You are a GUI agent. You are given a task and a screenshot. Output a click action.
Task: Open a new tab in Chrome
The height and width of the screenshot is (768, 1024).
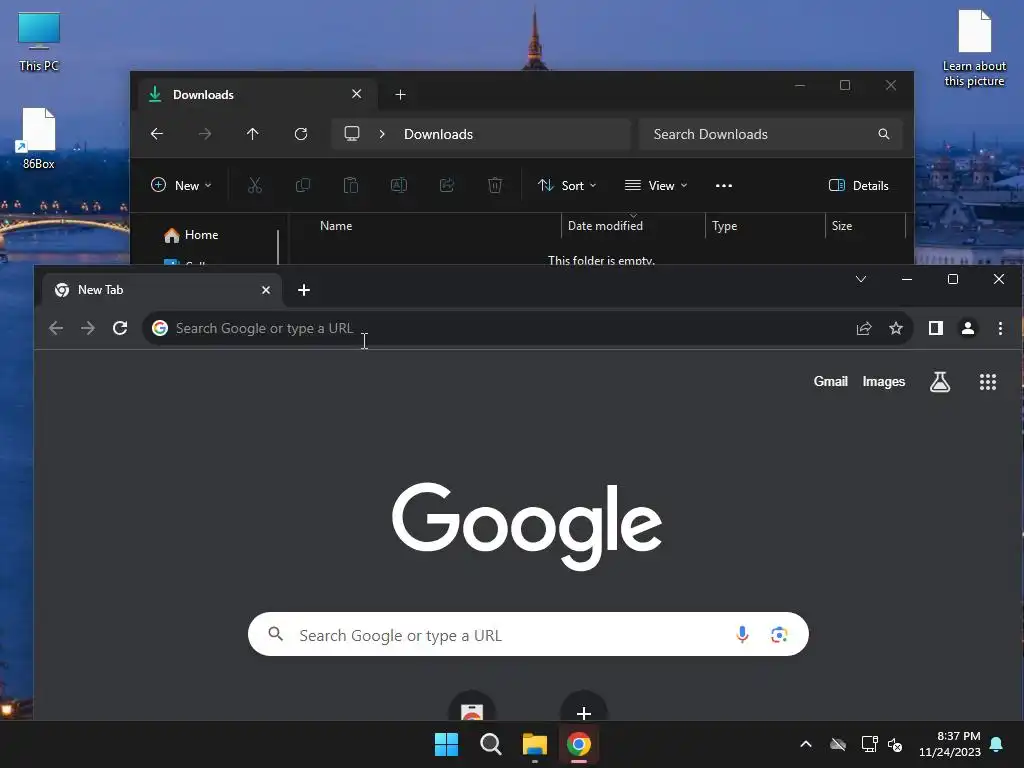[304, 290]
